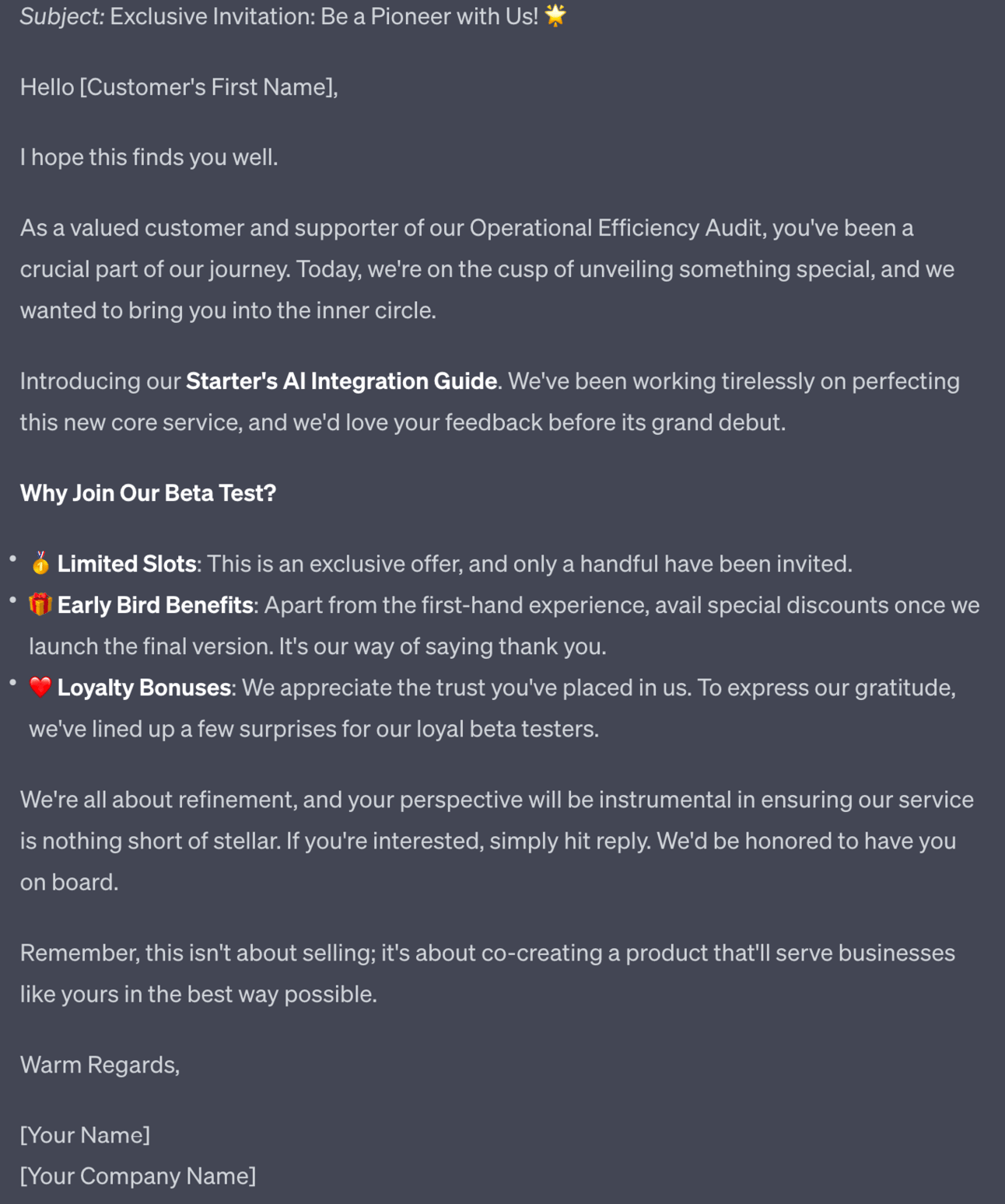Click the bullet point before Limited Slots
The height and width of the screenshot is (1204, 1005).
point(13,558)
